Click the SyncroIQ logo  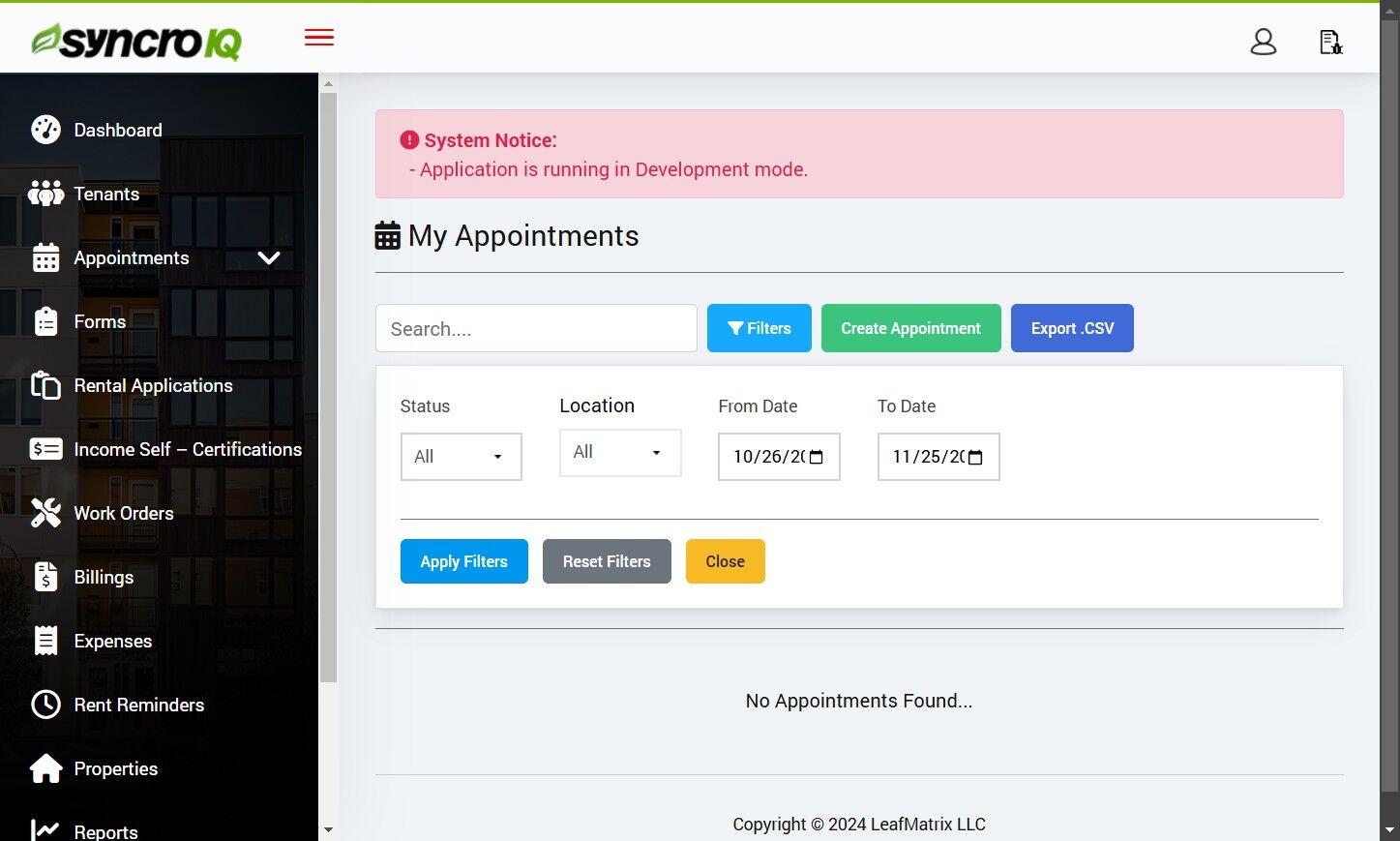point(136,41)
